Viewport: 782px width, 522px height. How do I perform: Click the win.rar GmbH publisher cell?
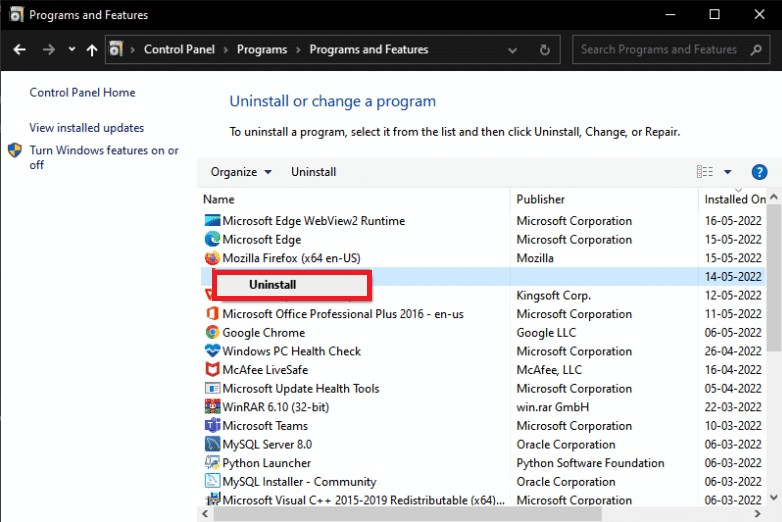click(552, 407)
